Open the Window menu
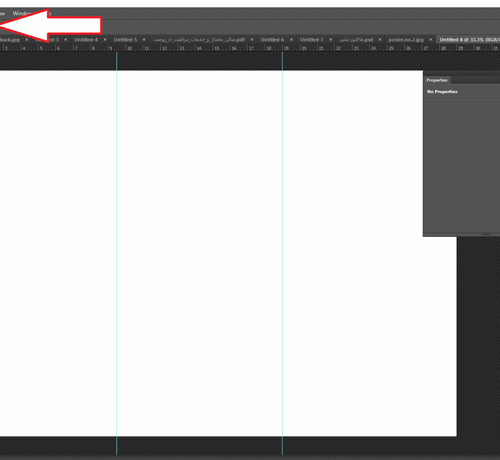 [x=22, y=13]
